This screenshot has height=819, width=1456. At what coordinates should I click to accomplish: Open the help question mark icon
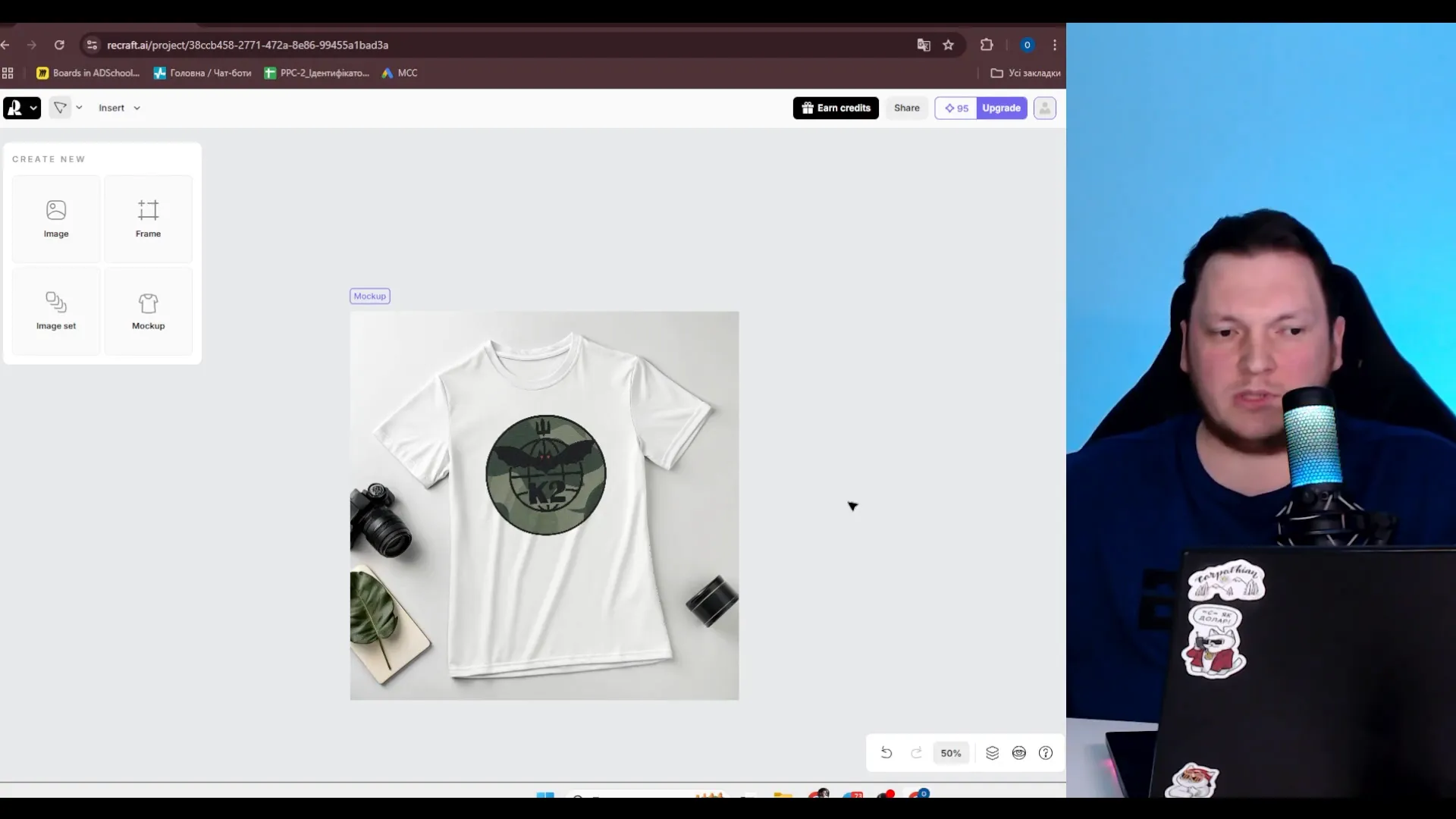pos(1046,752)
